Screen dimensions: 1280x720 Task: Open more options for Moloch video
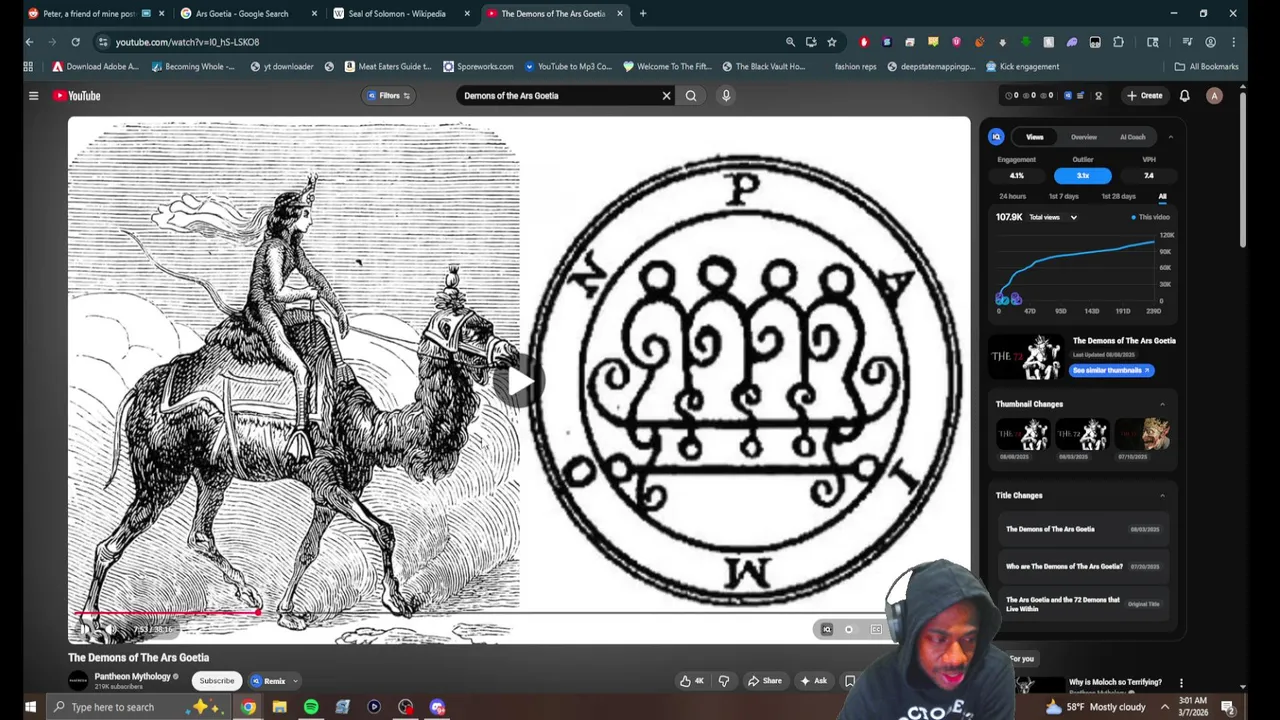point(1181,683)
